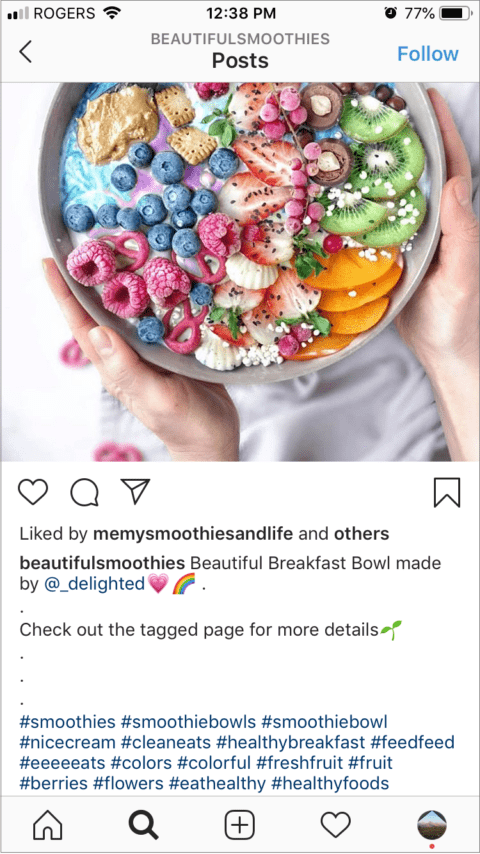
Task: Open the Search and explore tab
Action: [144, 825]
